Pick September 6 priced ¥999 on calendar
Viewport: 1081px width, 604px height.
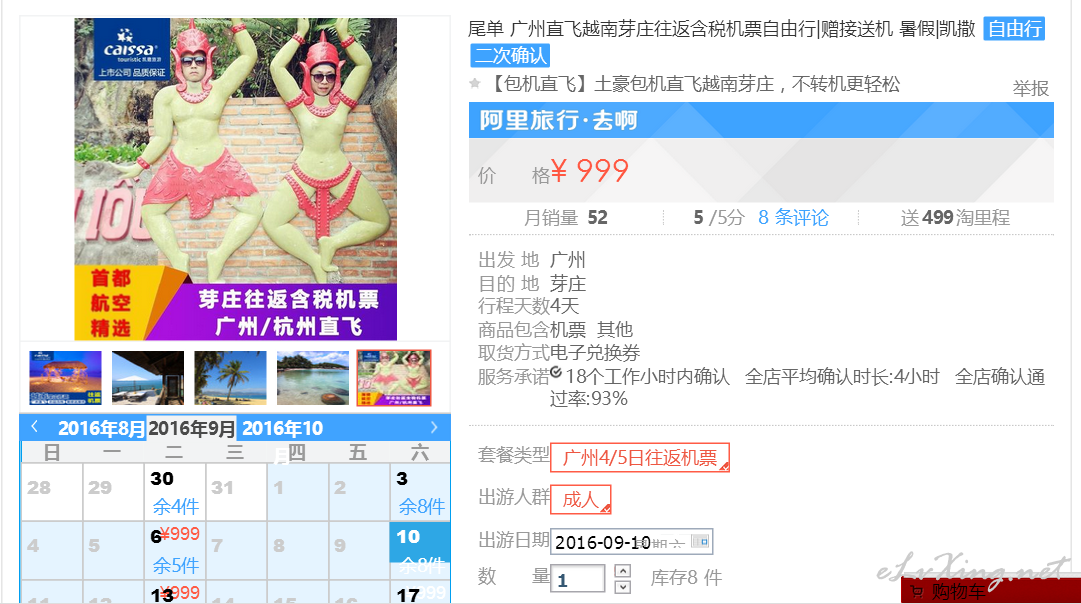(x=175, y=550)
